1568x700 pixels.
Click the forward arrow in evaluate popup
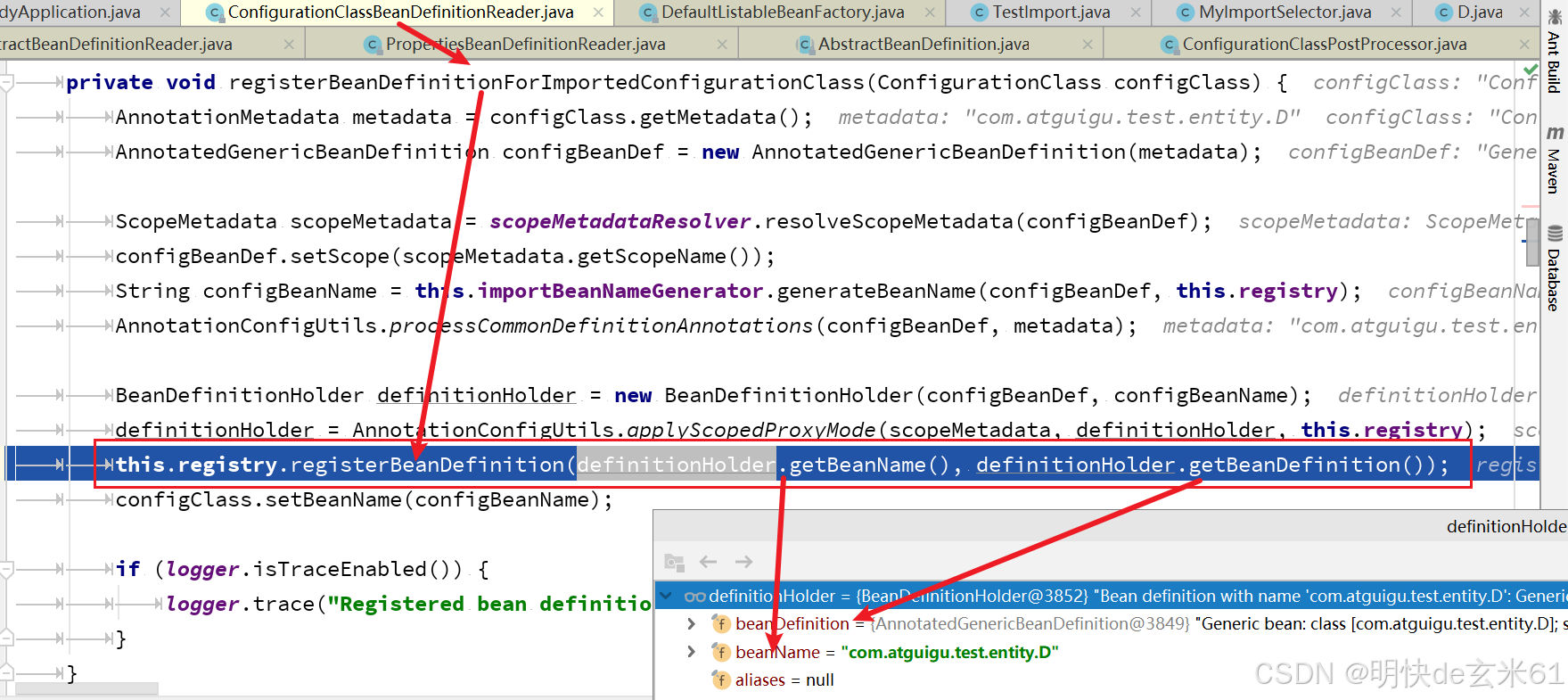pyautogui.click(x=743, y=562)
